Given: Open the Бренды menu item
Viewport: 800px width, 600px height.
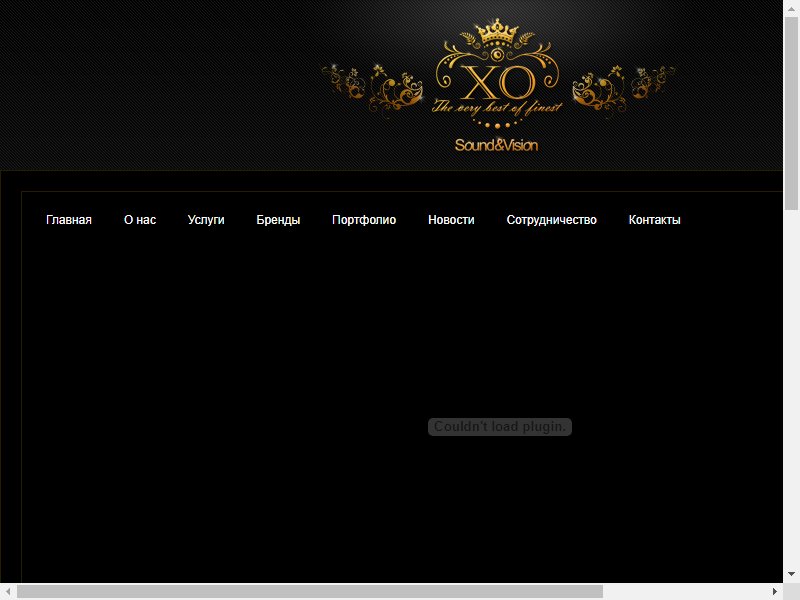Looking at the screenshot, I should pos(278,220).
